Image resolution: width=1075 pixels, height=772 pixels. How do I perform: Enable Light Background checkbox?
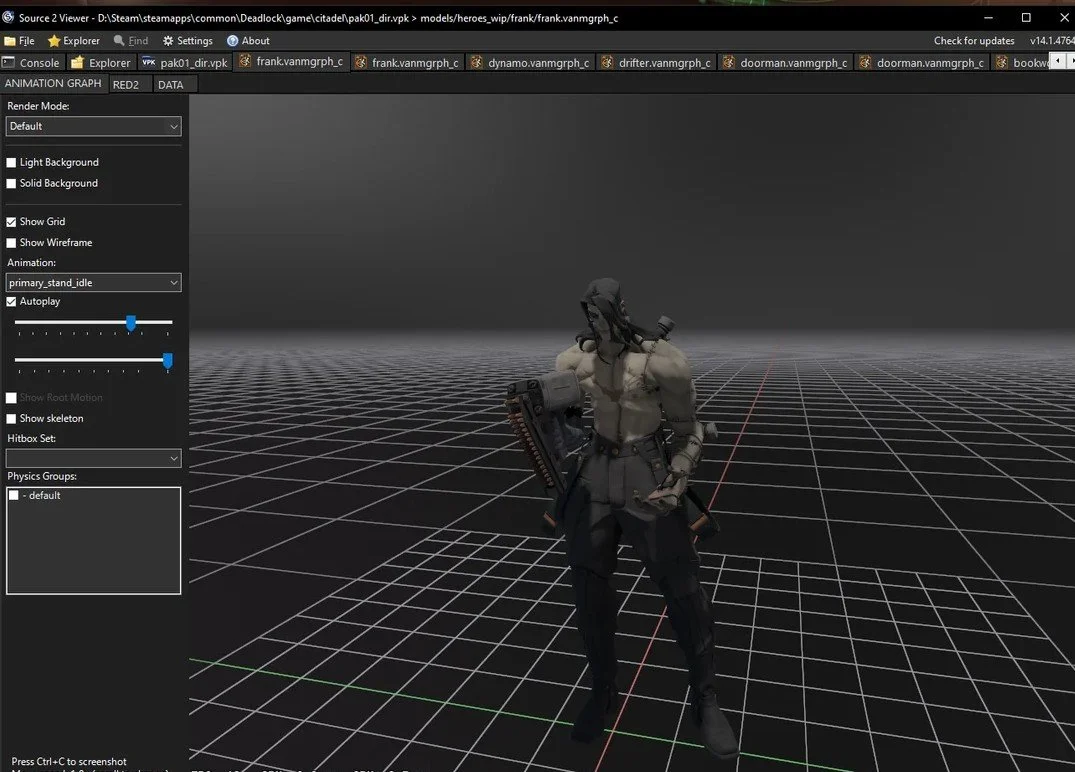point(11,162)
